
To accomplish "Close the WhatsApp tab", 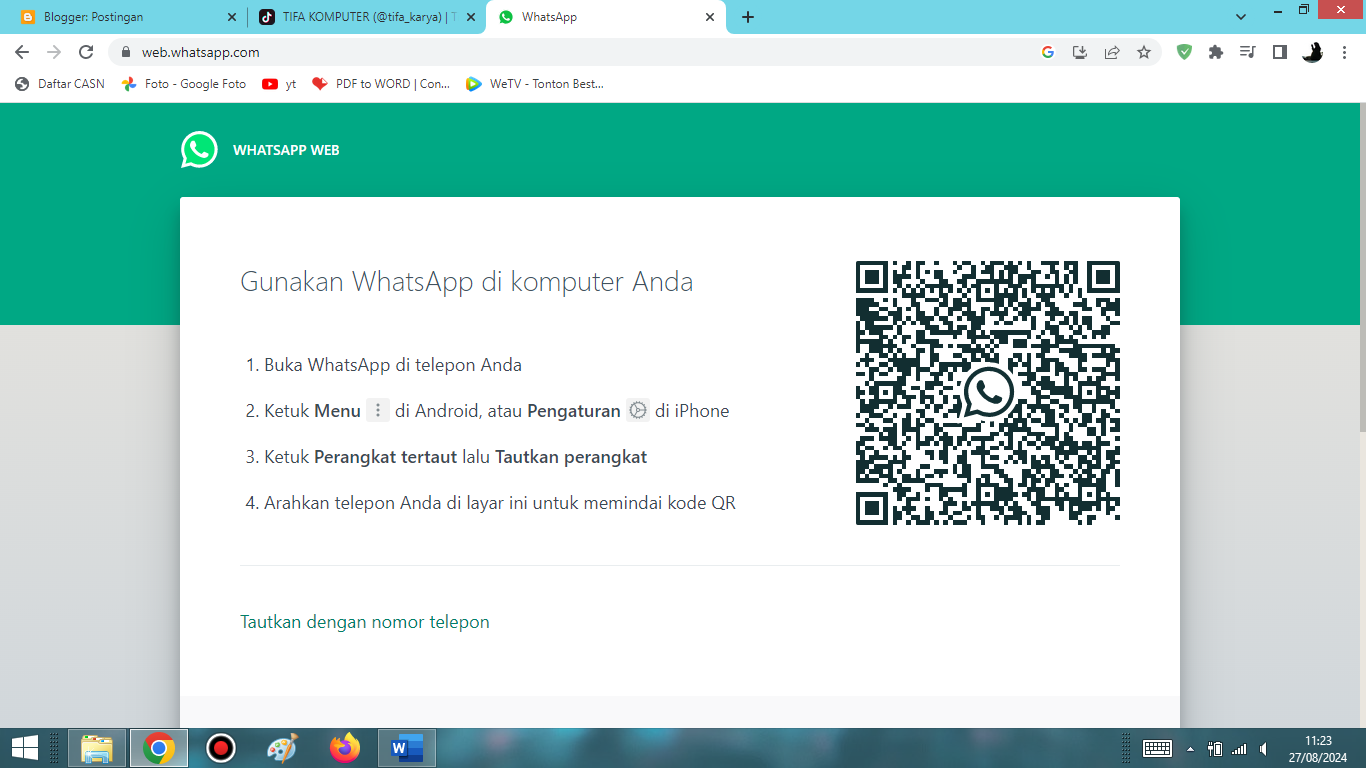I will coord(710,17).
